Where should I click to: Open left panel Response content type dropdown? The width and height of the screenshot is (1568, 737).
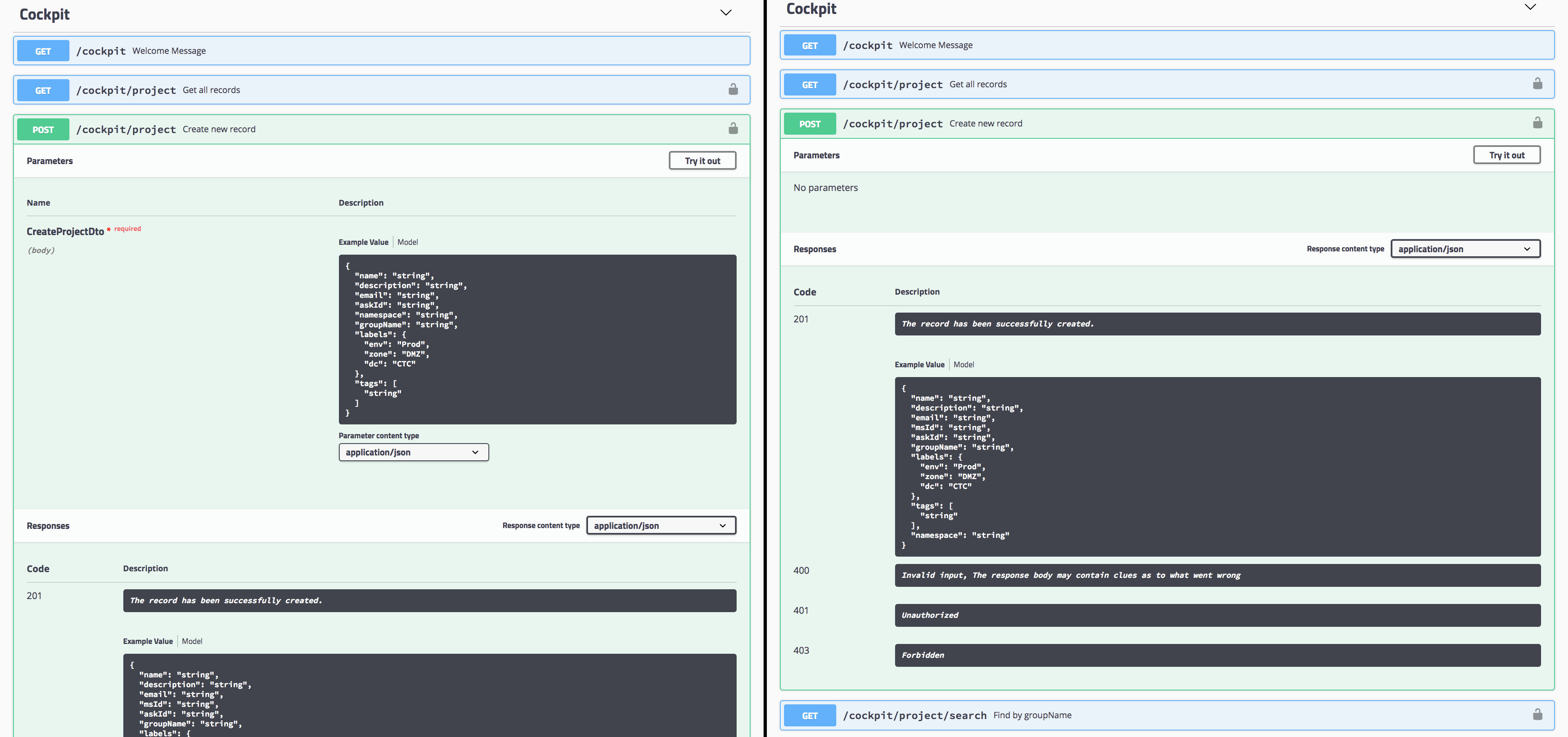click(x=661, y=525)
